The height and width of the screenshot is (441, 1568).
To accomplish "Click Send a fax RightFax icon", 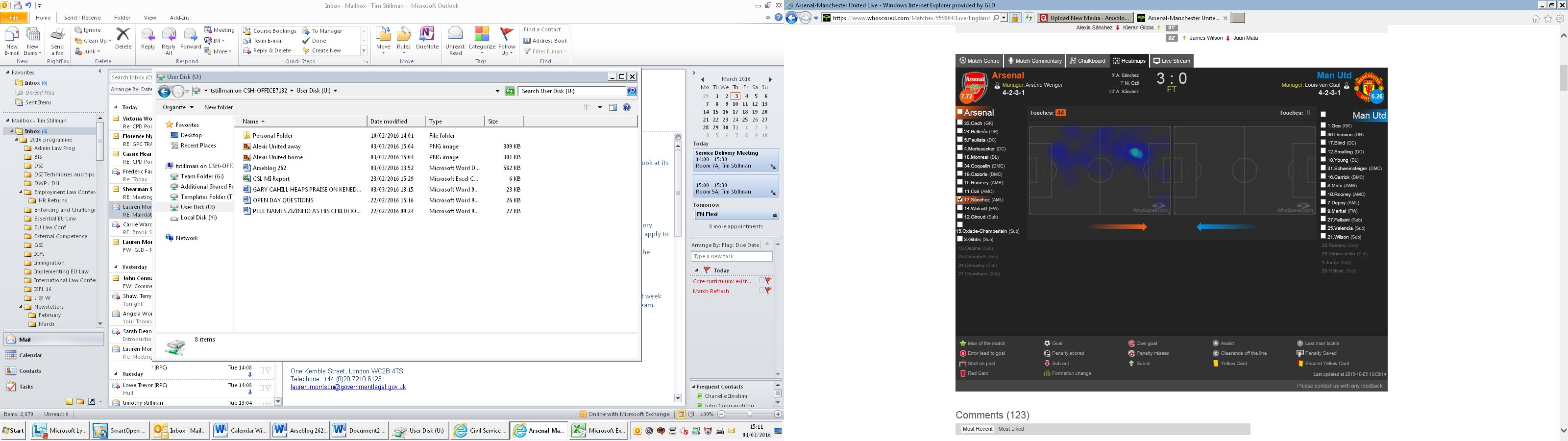I will click(58, 42).
